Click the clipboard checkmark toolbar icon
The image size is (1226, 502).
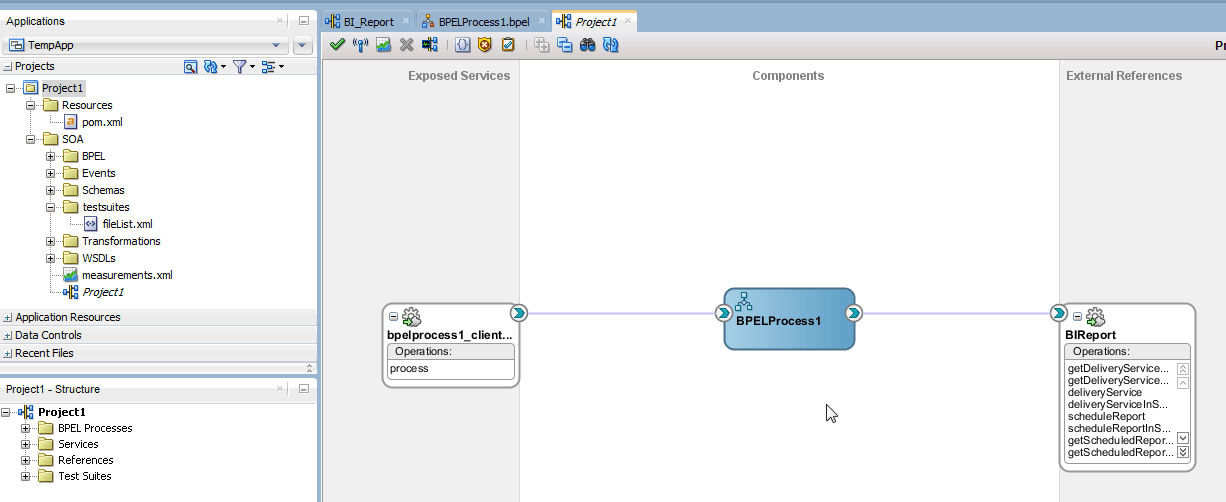coord(508,44)
